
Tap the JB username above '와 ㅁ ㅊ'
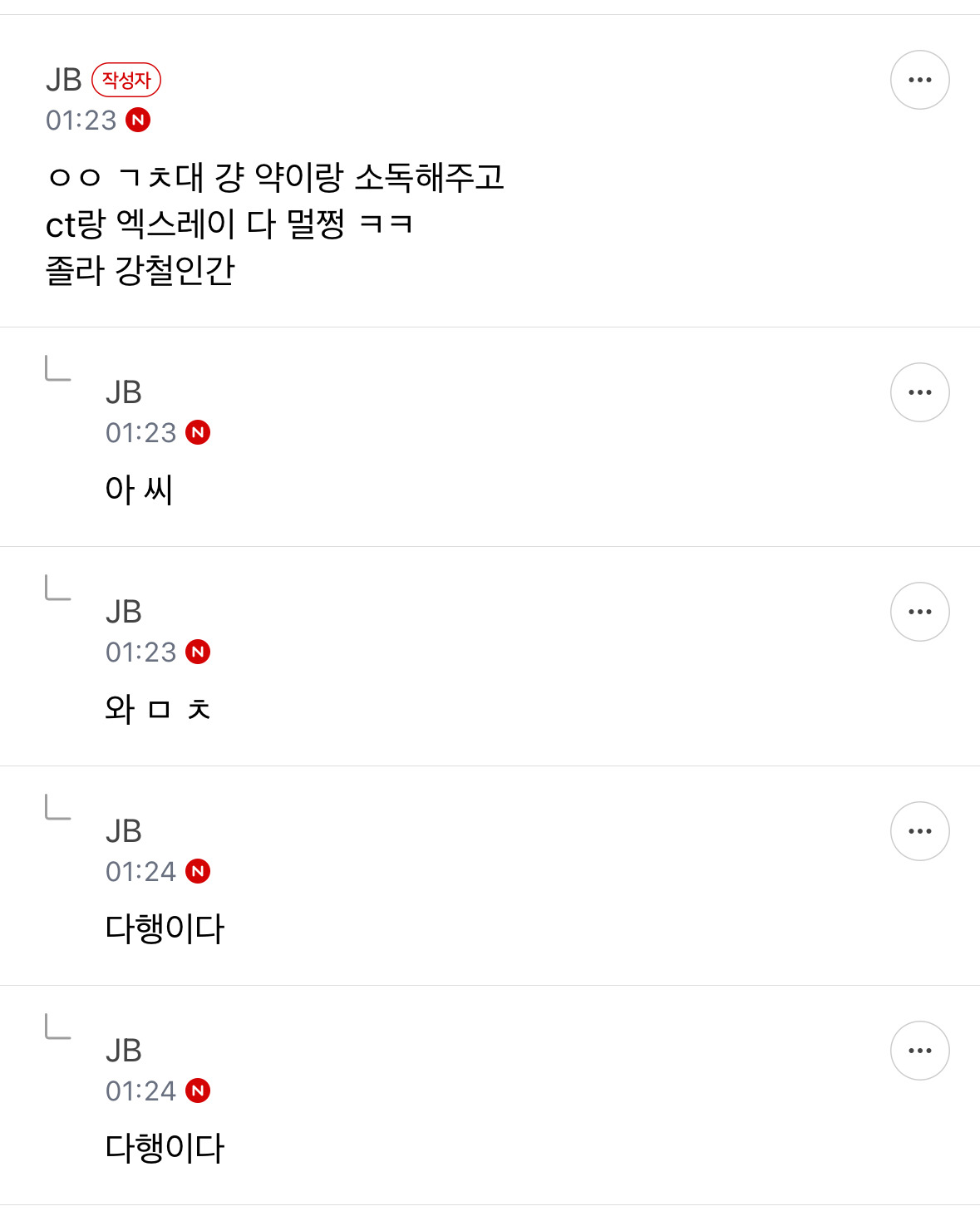[124, 612]
